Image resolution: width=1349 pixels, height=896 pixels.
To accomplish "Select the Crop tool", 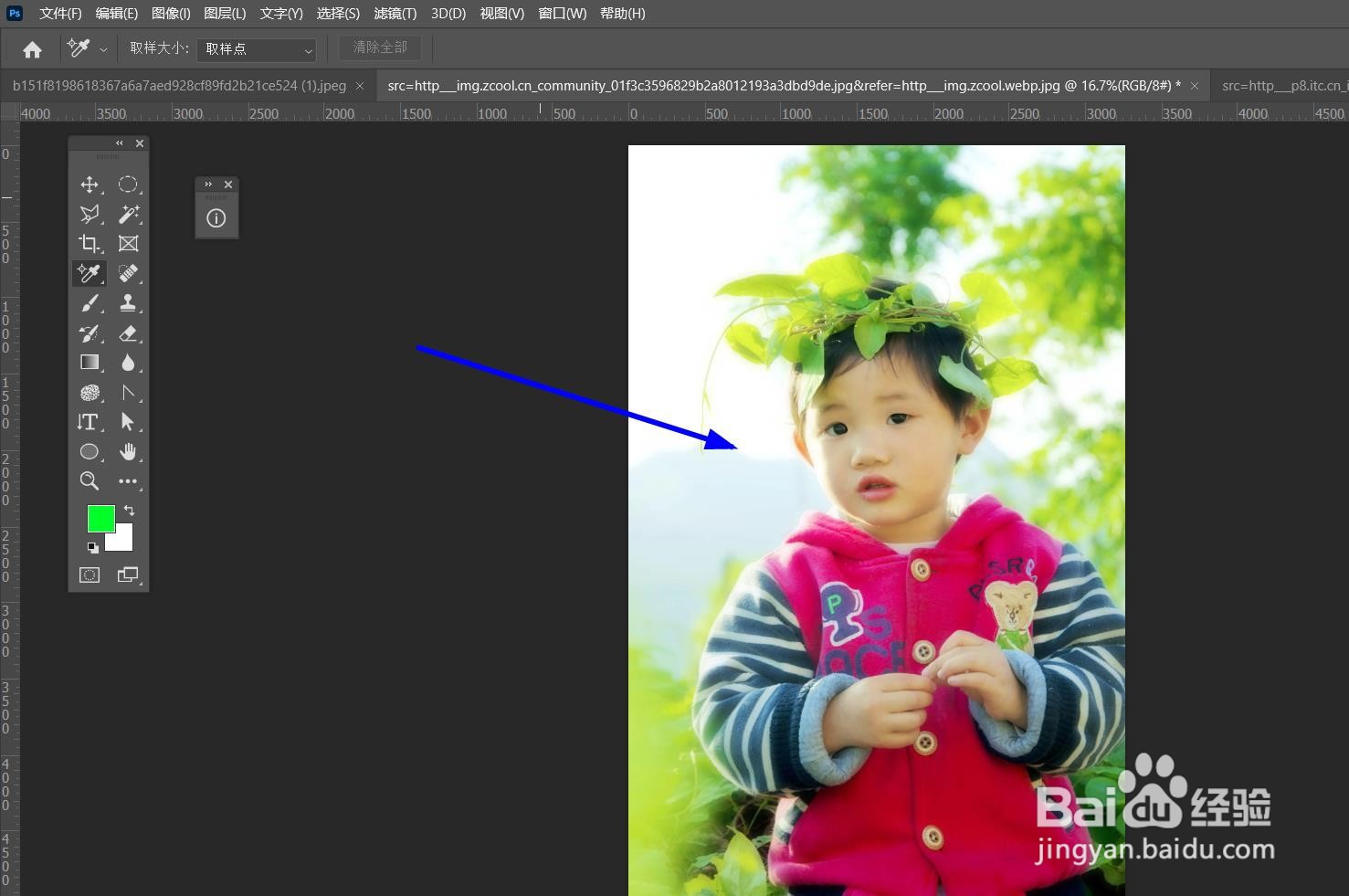I will coord(90,244).
